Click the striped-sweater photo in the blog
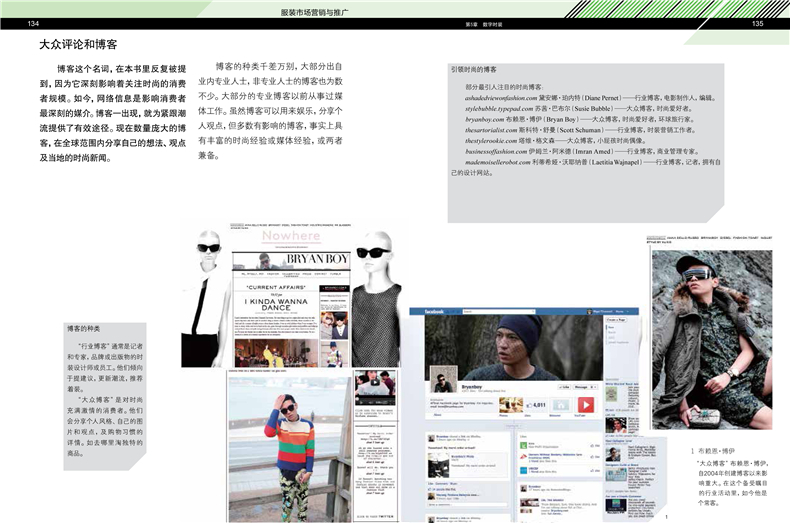 (289, 440)
